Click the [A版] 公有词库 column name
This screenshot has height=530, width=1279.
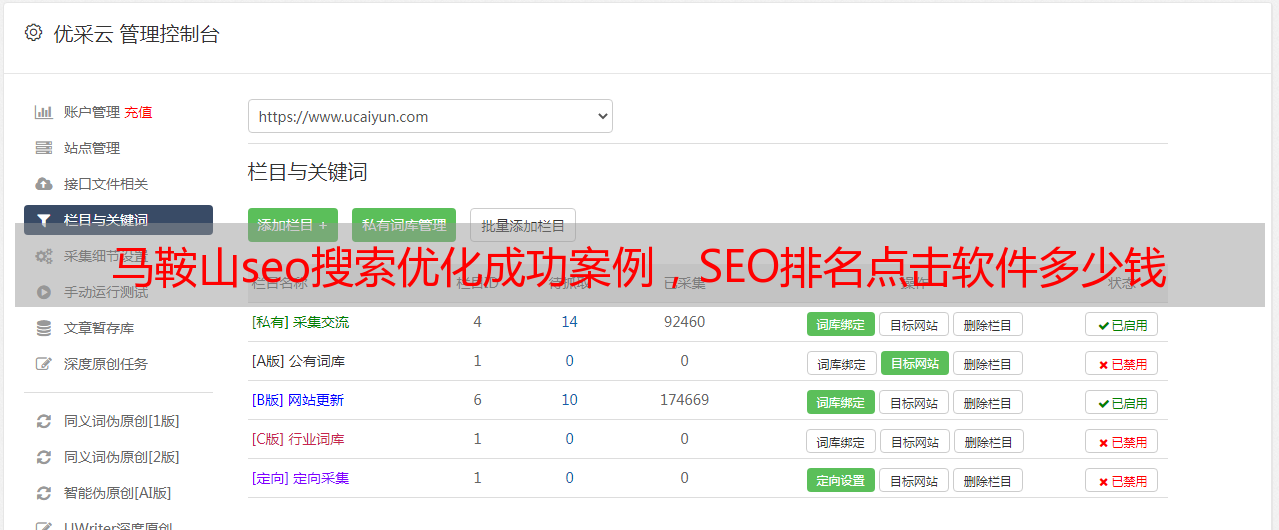[x=298, y=361]
